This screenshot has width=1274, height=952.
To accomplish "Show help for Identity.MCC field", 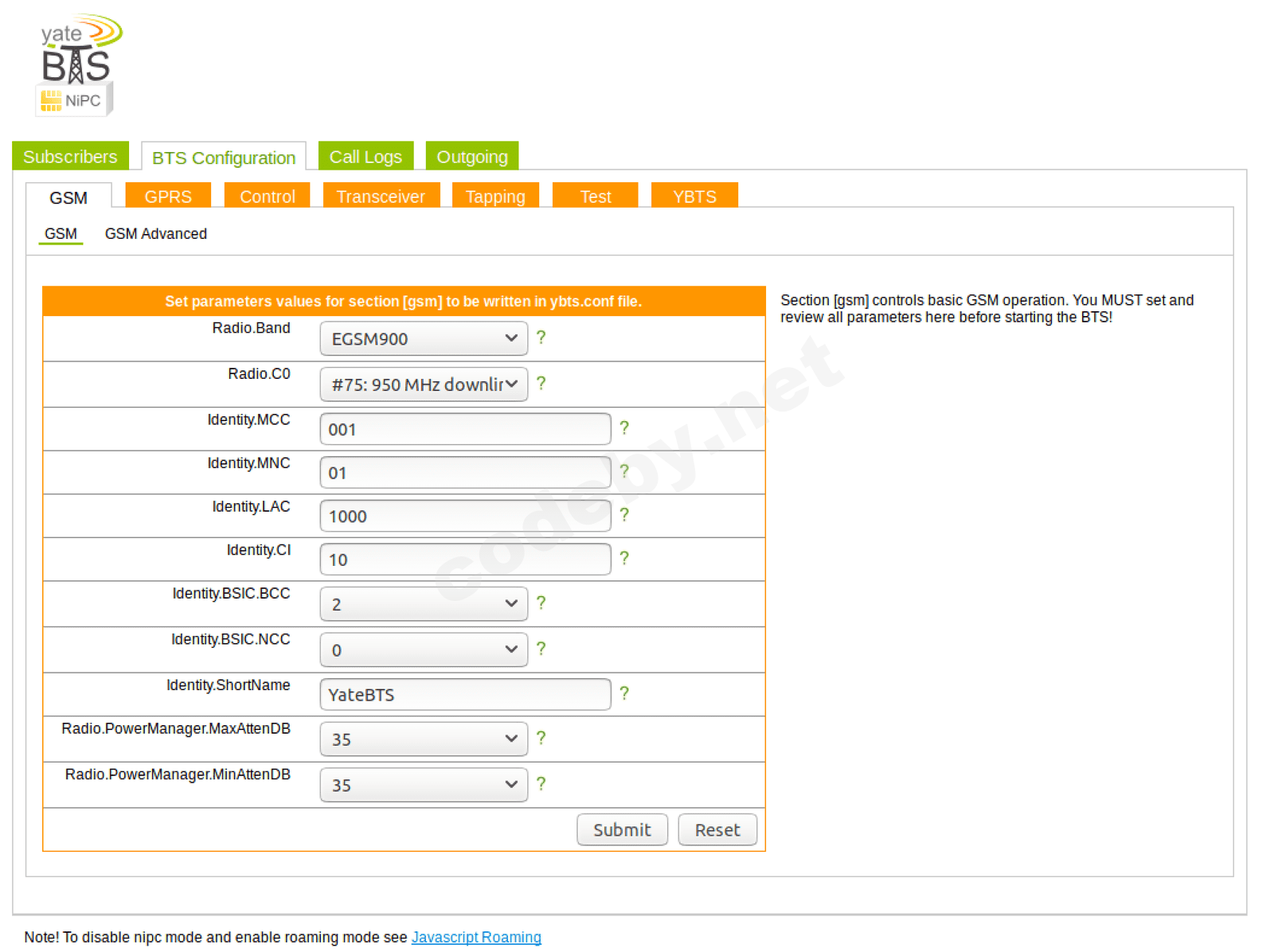I will coord(624,428).
